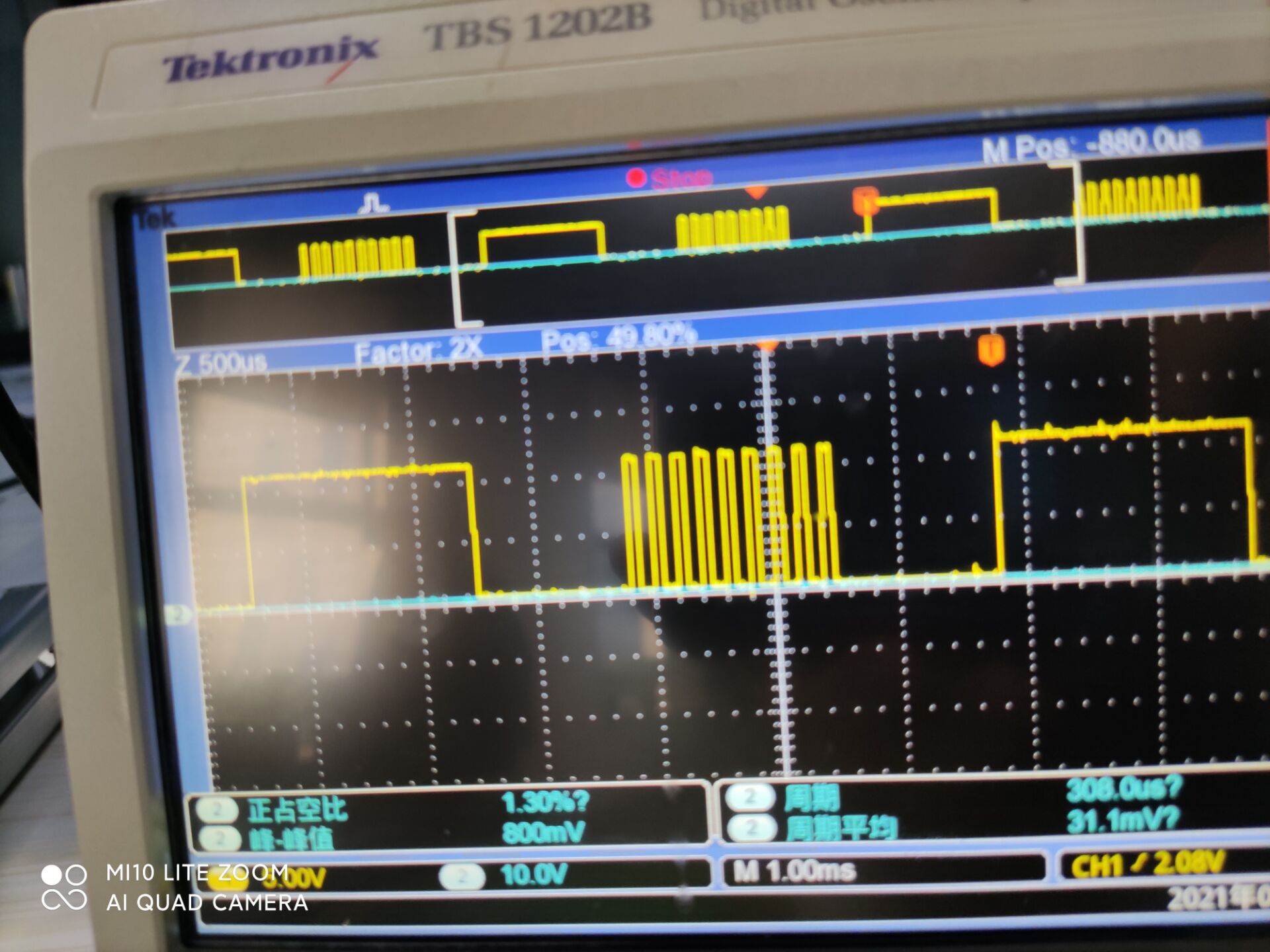Click the red Stop acquisition indicator
The width and height of the screenshot is (1270, 952).
point(669,178)
